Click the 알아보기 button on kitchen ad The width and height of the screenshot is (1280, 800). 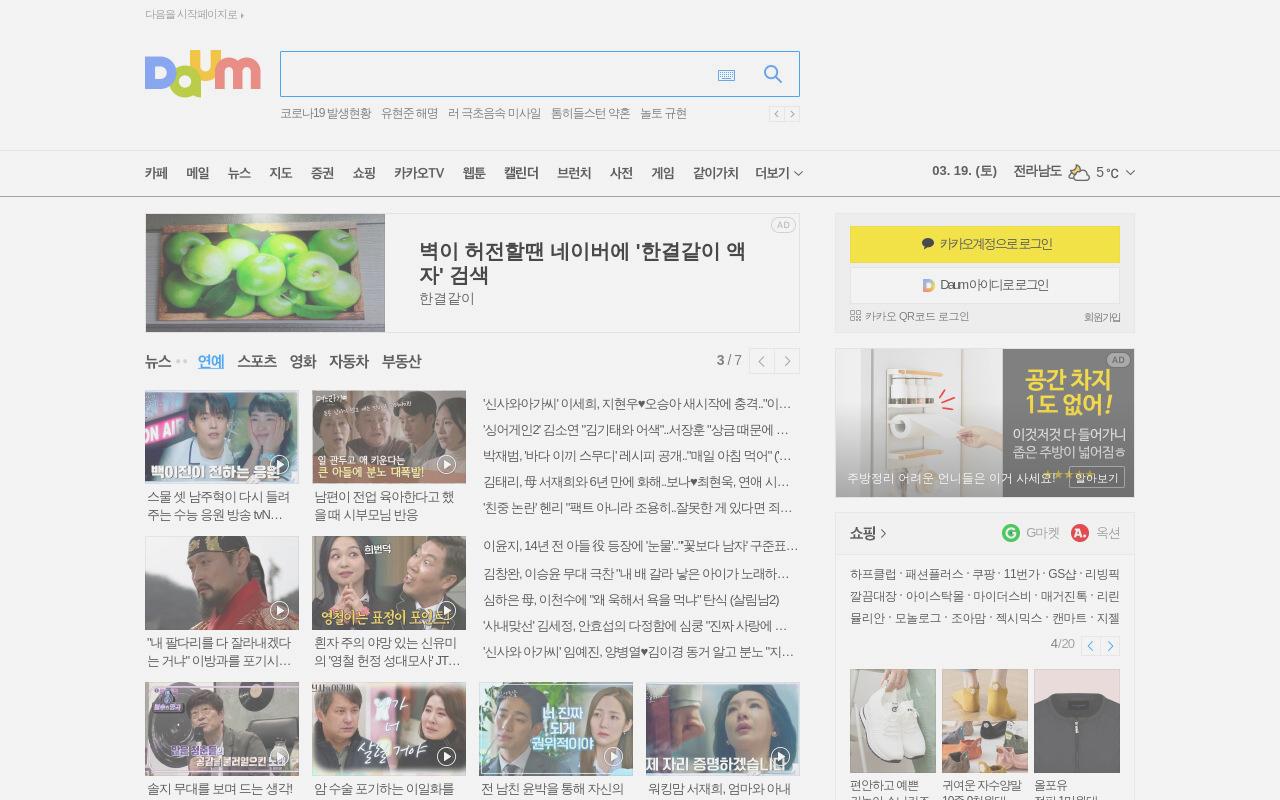(1097, 478)
